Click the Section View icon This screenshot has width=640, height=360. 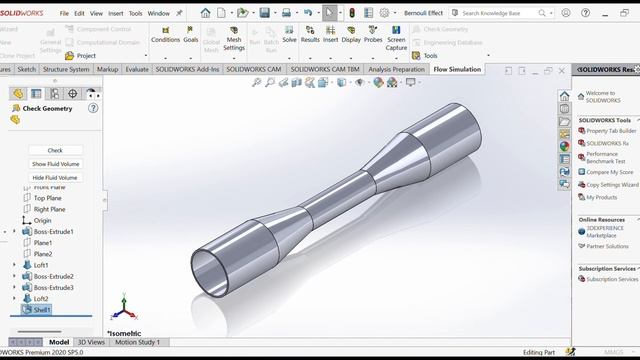(297, 82)
